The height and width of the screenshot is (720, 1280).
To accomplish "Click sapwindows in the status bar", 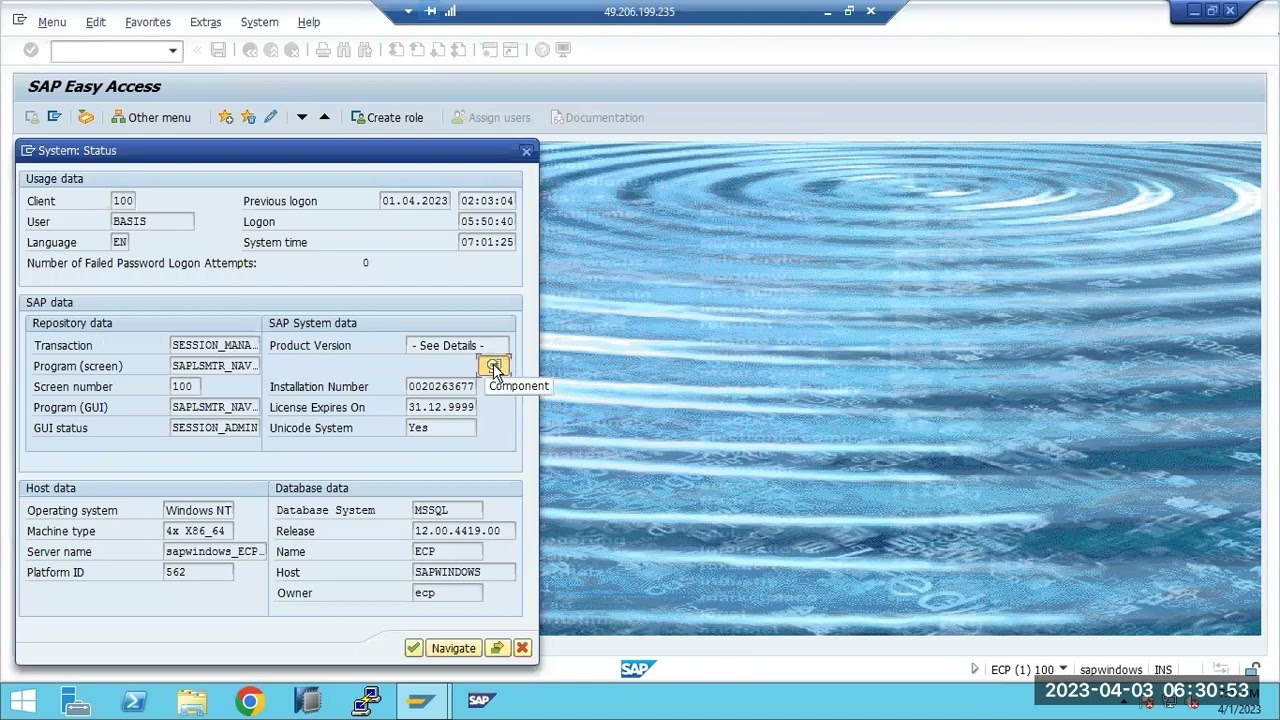I will click(1111, 670).
